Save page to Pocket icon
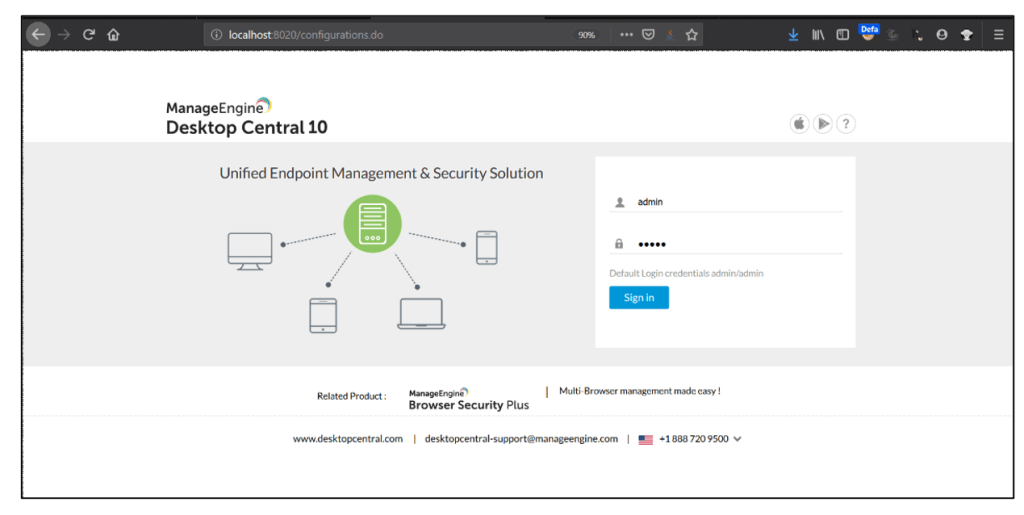 click(x=648, y=35)
